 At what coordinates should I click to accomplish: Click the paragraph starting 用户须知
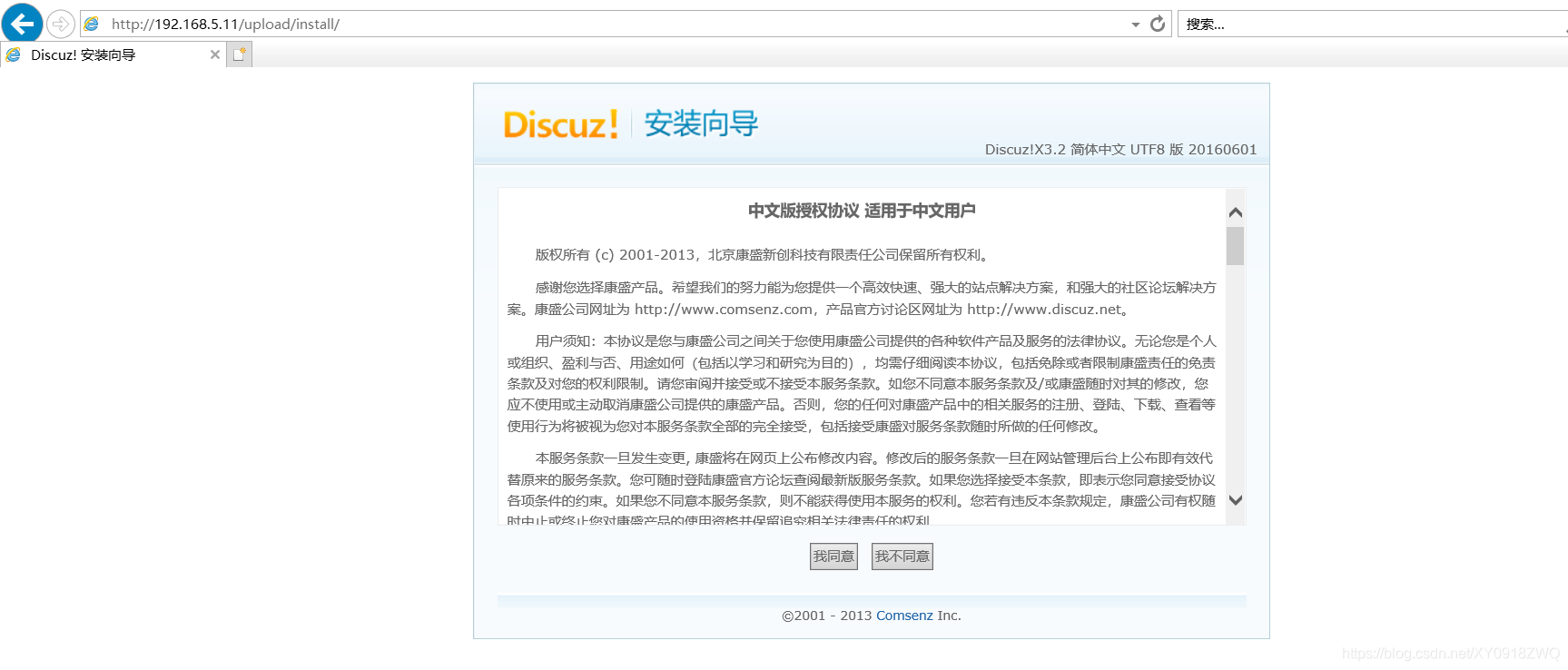862,384
